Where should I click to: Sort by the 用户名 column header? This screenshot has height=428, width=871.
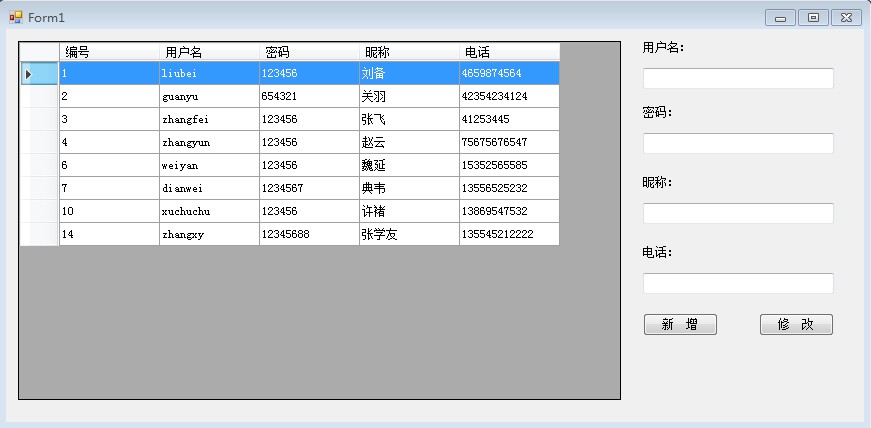(x=209, y=52)
